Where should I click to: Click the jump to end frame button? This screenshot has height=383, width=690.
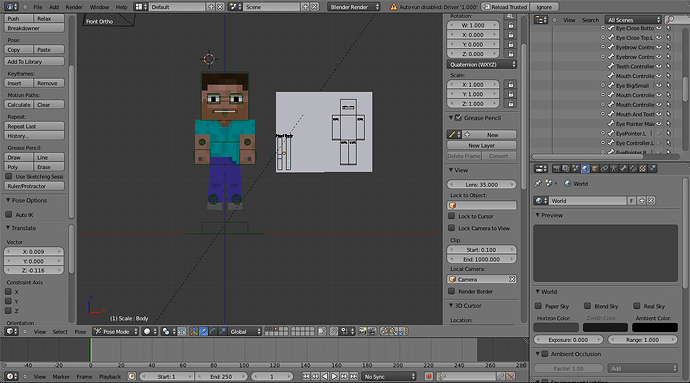click(x=354, y=376)
